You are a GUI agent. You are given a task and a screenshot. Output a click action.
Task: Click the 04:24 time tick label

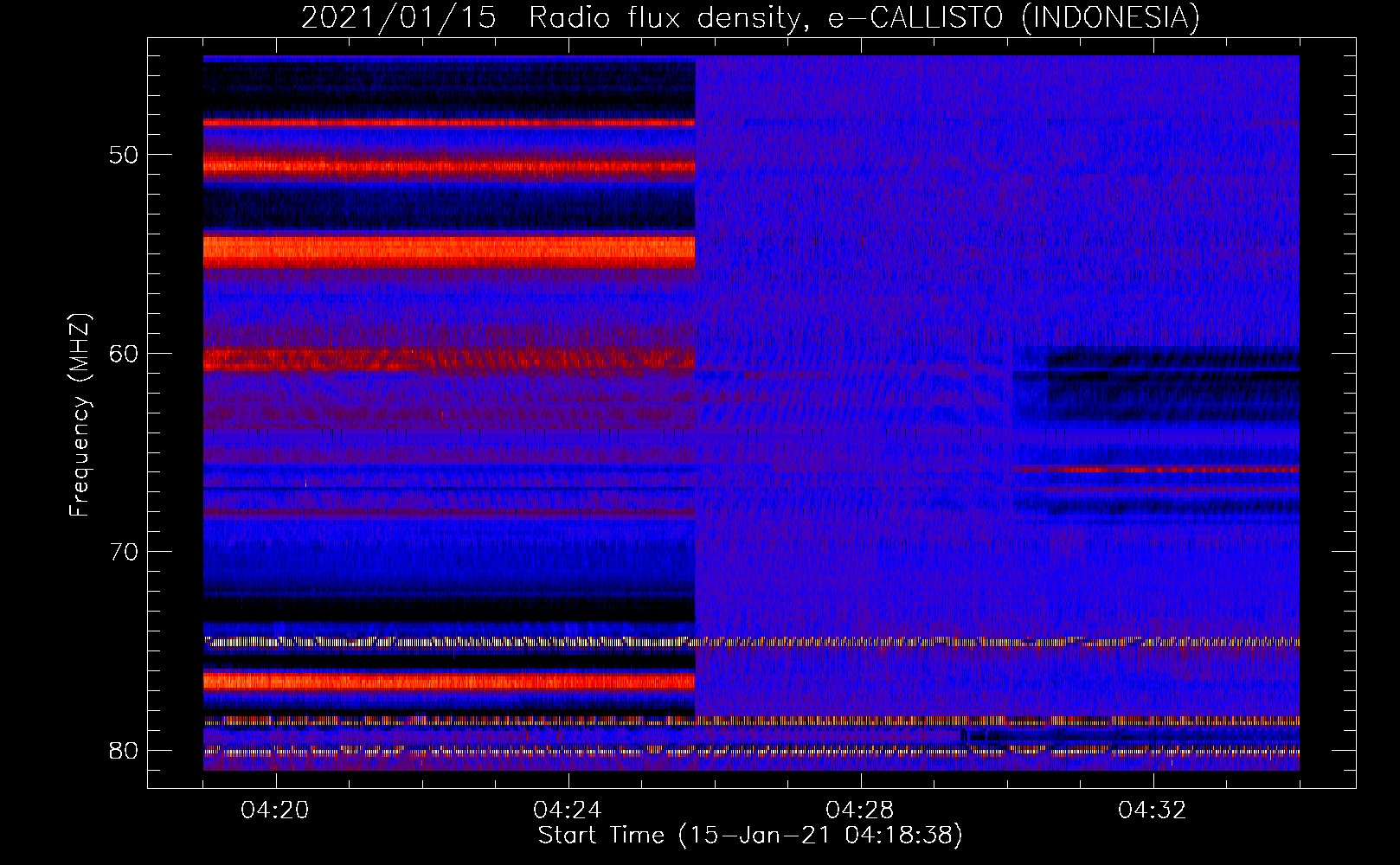point(568,811)
